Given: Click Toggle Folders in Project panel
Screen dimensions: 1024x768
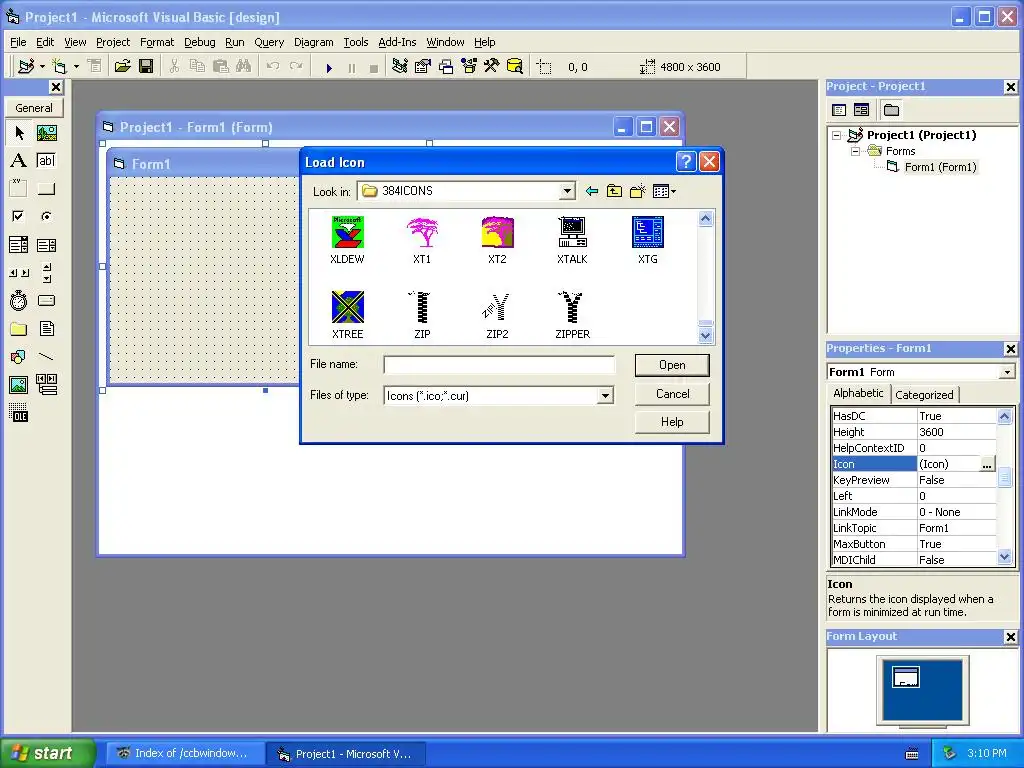Looking at the screenshot, I should (x=891, y=110).
